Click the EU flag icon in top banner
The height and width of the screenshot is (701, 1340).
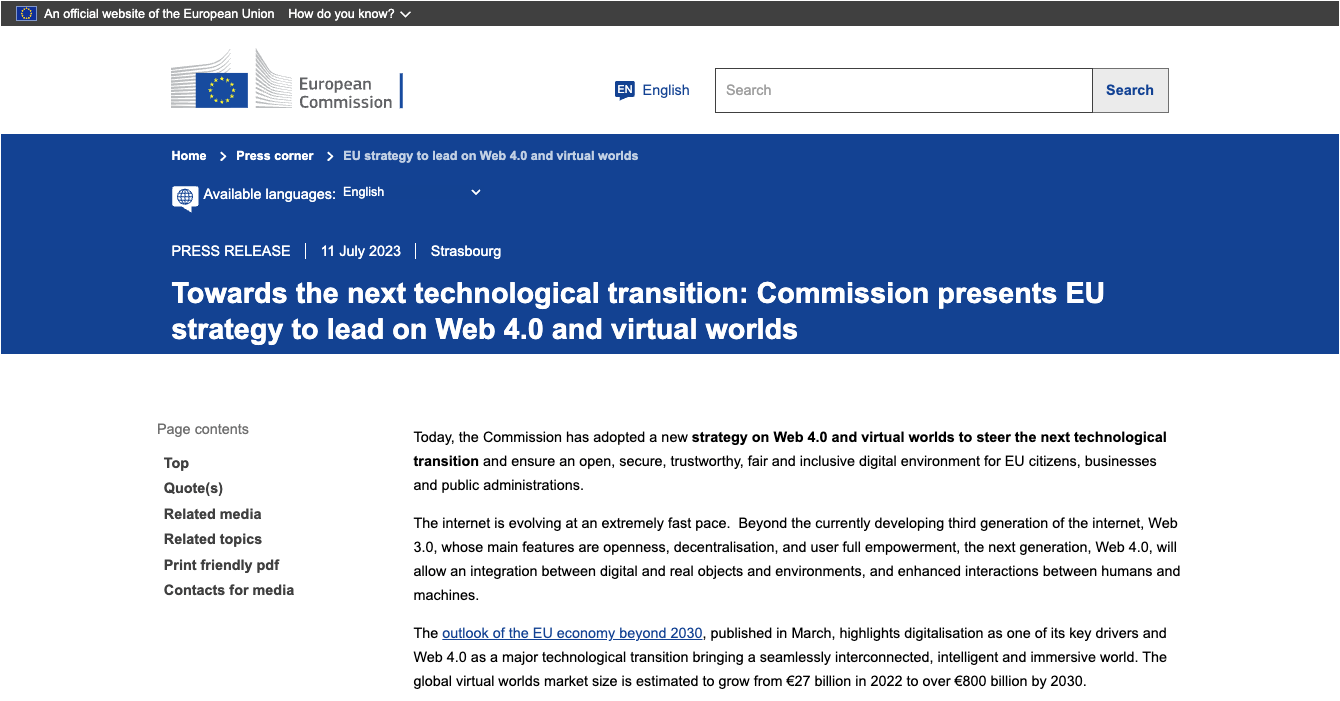[x=26, y=14]
